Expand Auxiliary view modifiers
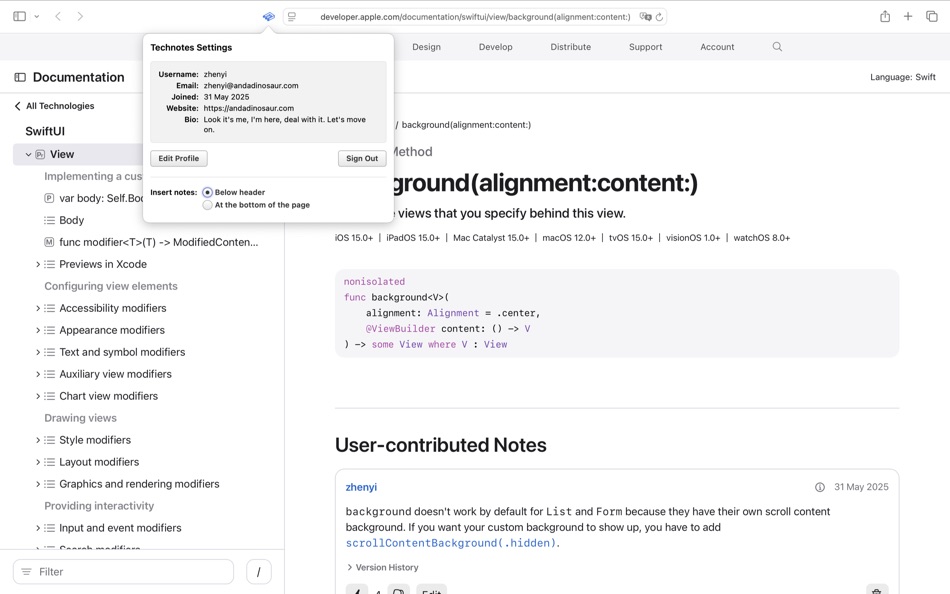 pyautogui.click(x=38, y=374)
